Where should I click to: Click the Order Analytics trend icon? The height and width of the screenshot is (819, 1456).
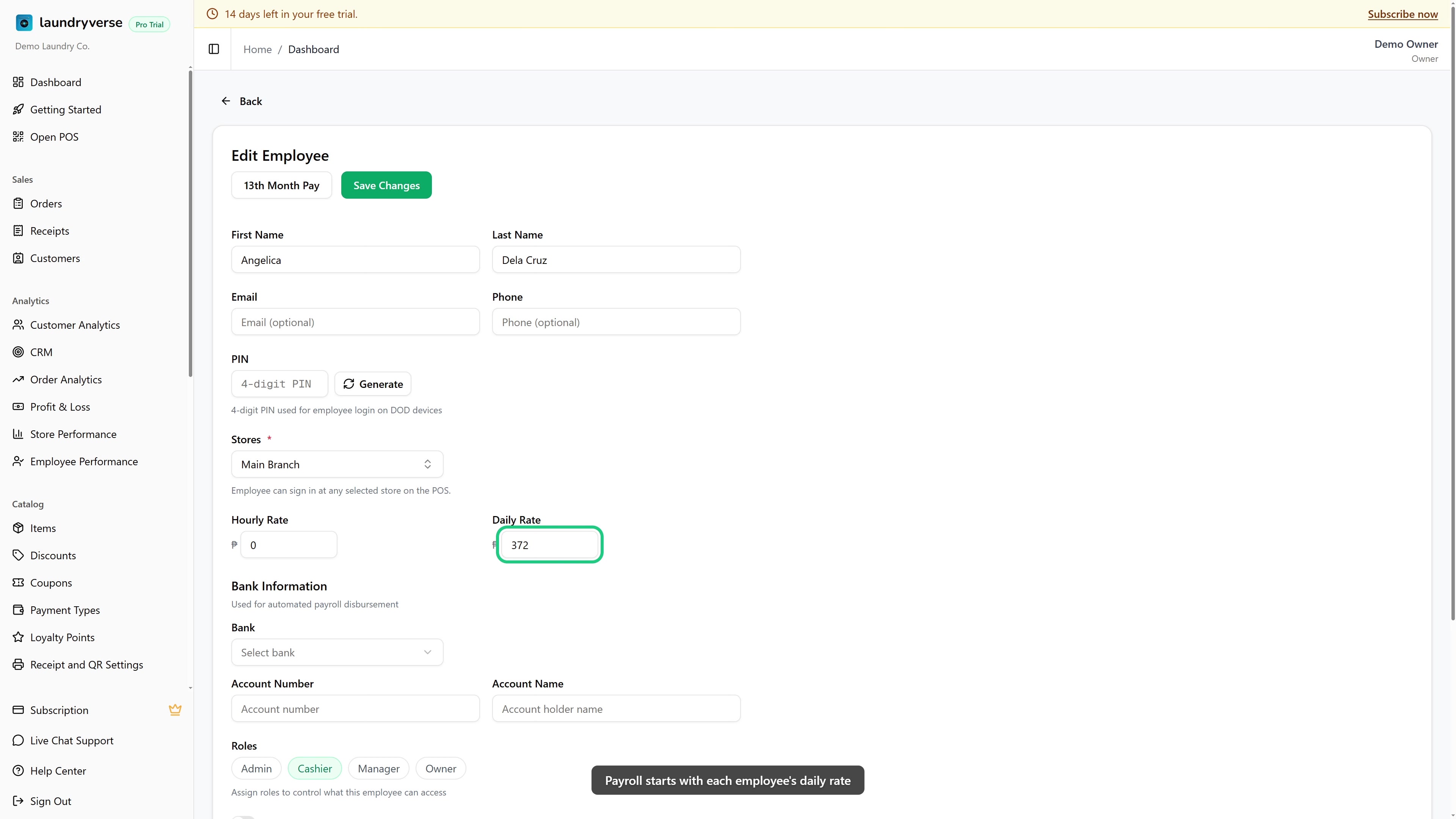(x=18, y=379)
